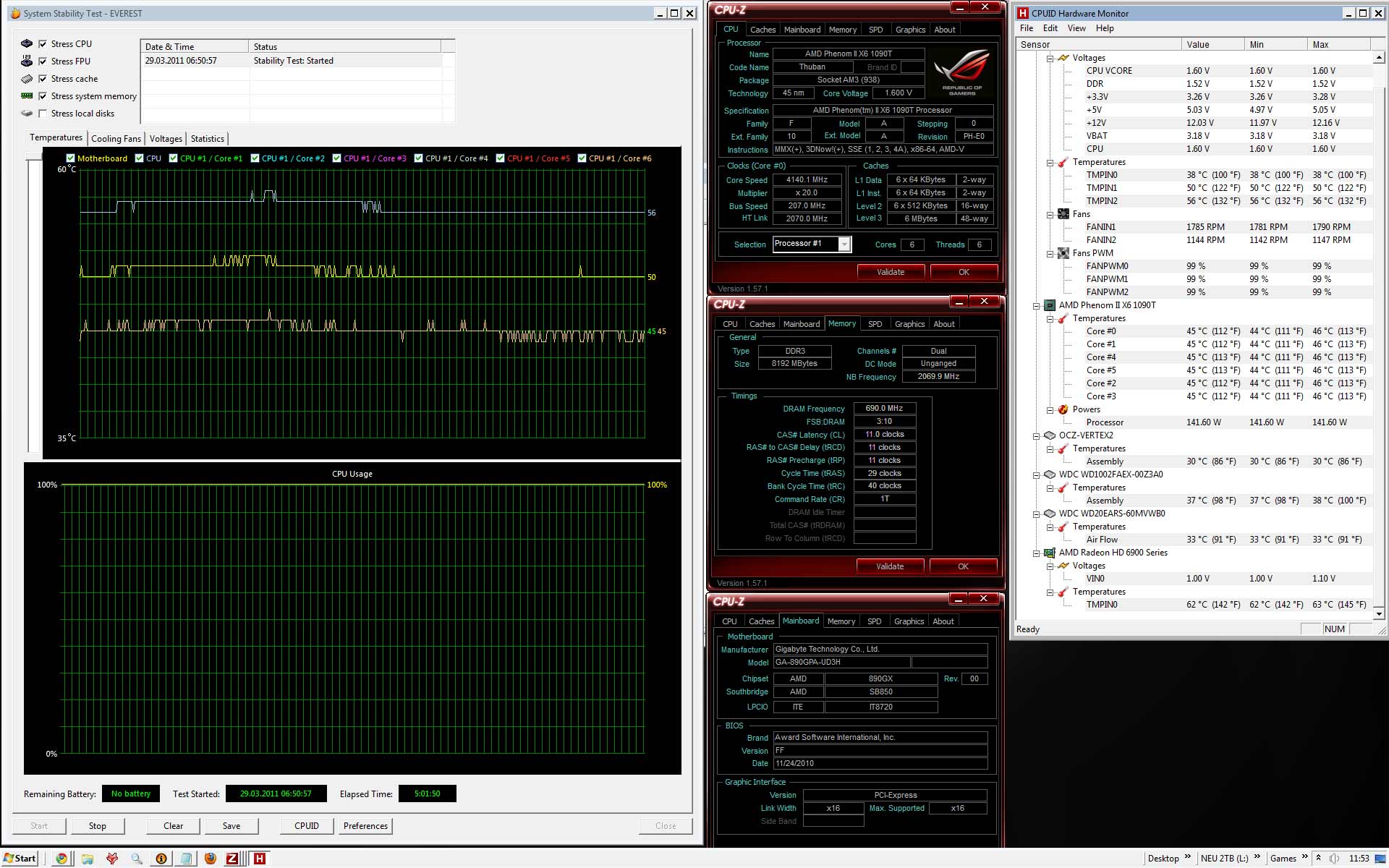Viewport: 1389px width, 868px height.
Task: Collapse the Voltages node in Hardware Monitor
Action: tap(1050, 58)
